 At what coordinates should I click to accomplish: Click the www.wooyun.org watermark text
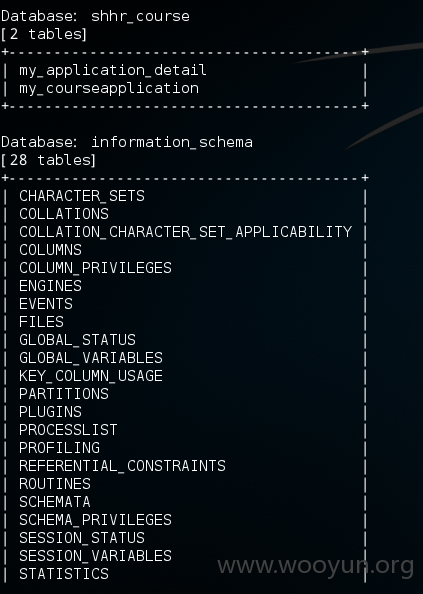click(x=315, y=566)
